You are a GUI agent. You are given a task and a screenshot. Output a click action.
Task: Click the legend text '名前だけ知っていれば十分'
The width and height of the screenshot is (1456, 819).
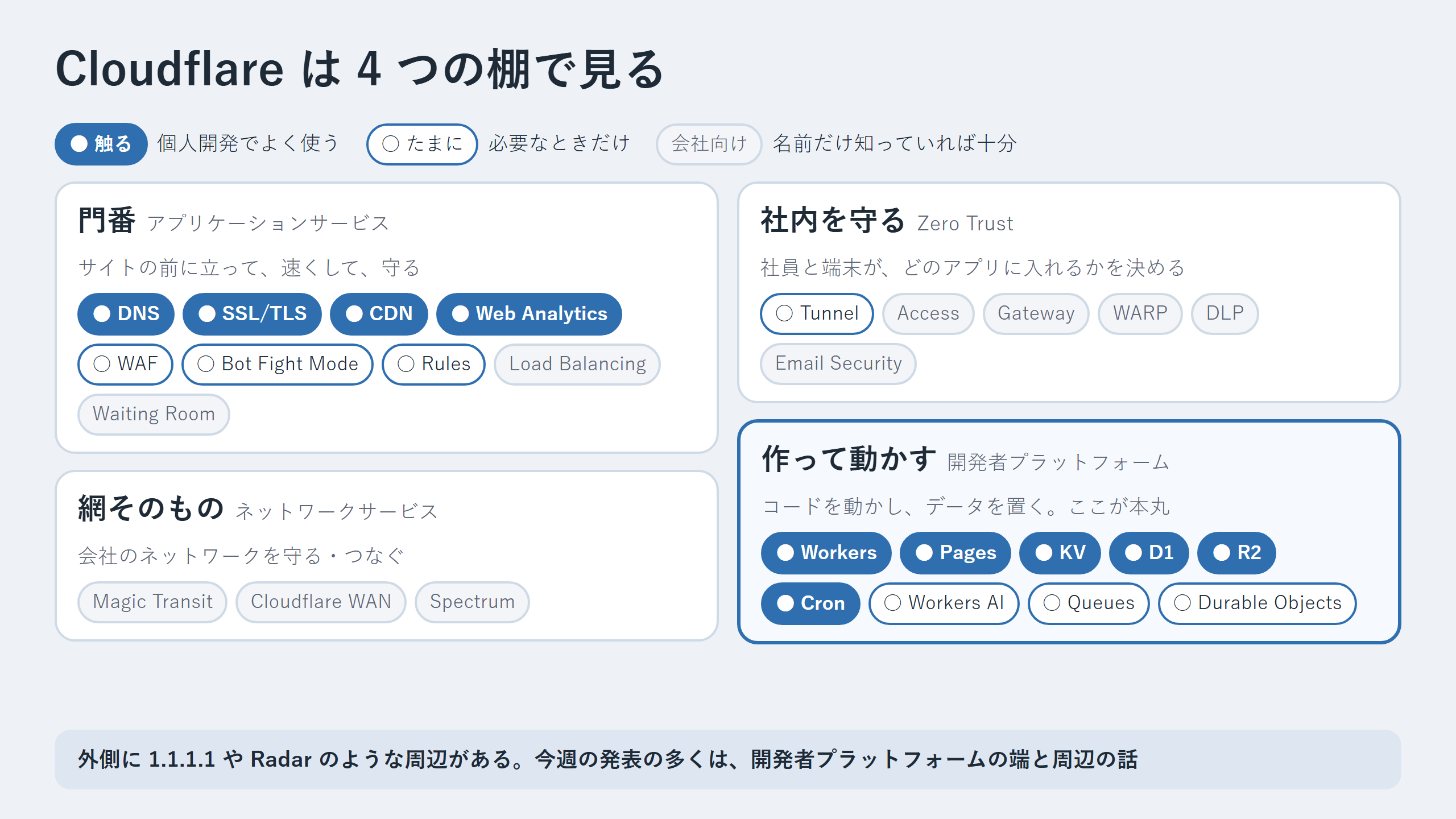pos(894,143)
